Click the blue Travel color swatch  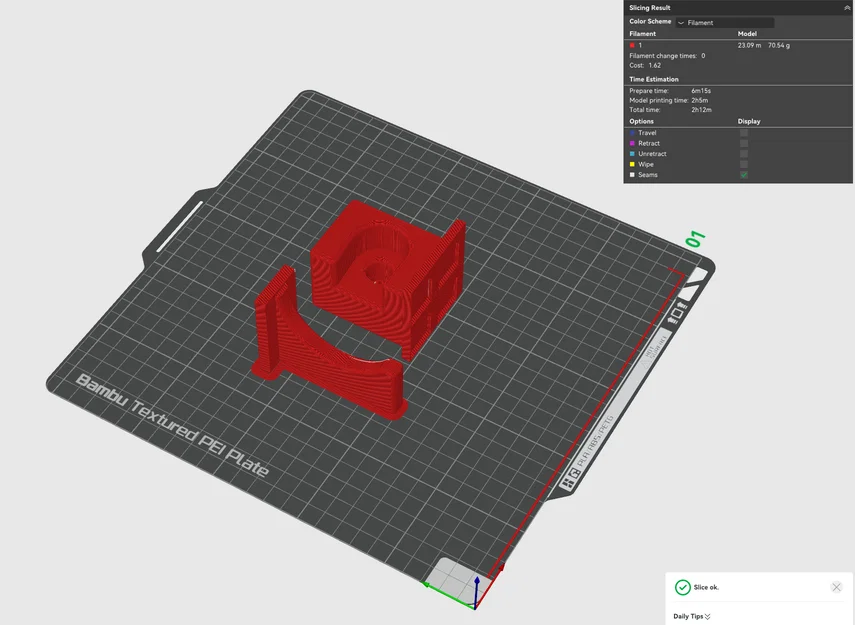pyautogui.click(x=632, y=133)
